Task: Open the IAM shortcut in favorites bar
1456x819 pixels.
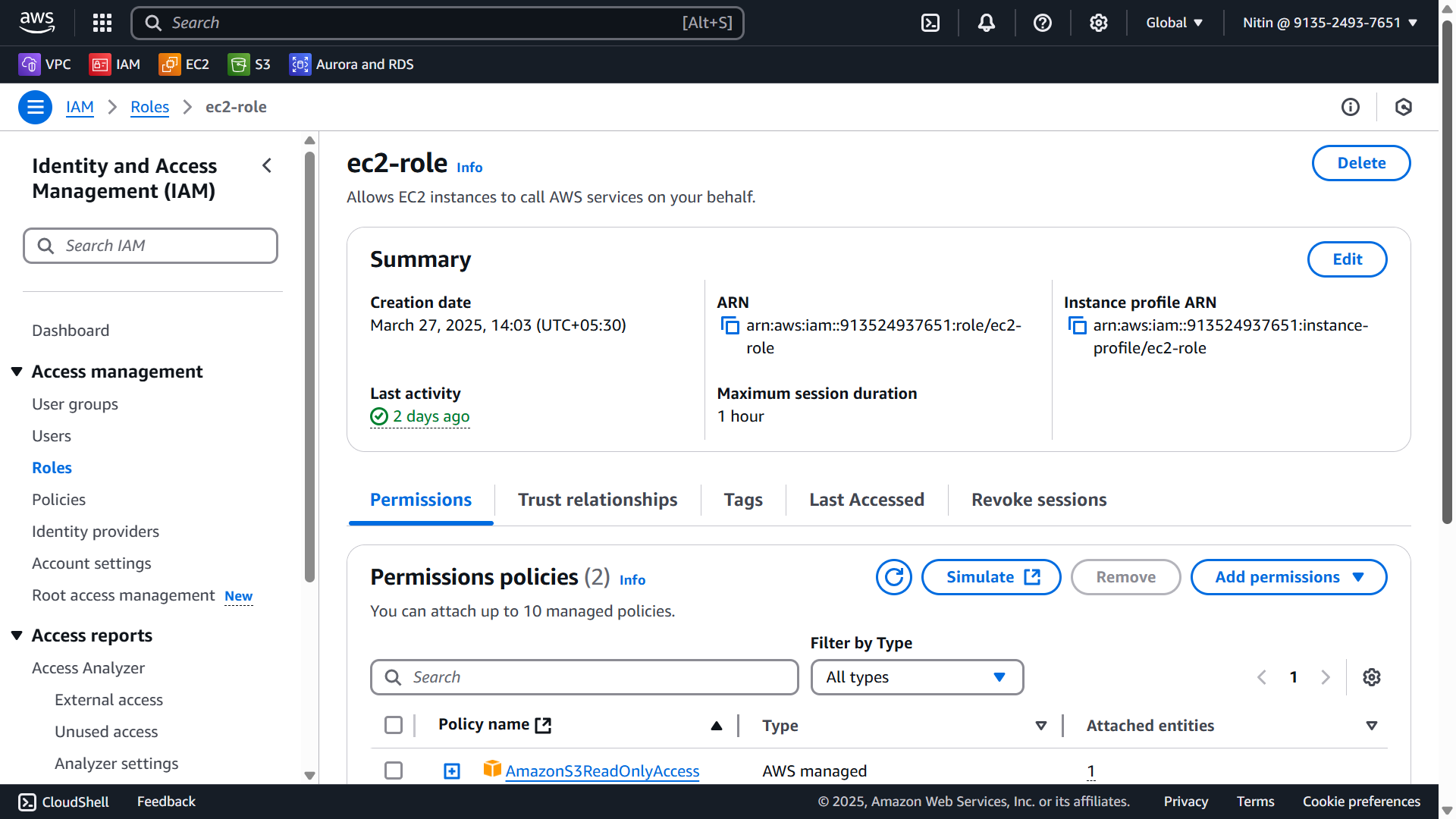Action: point(115,64)
